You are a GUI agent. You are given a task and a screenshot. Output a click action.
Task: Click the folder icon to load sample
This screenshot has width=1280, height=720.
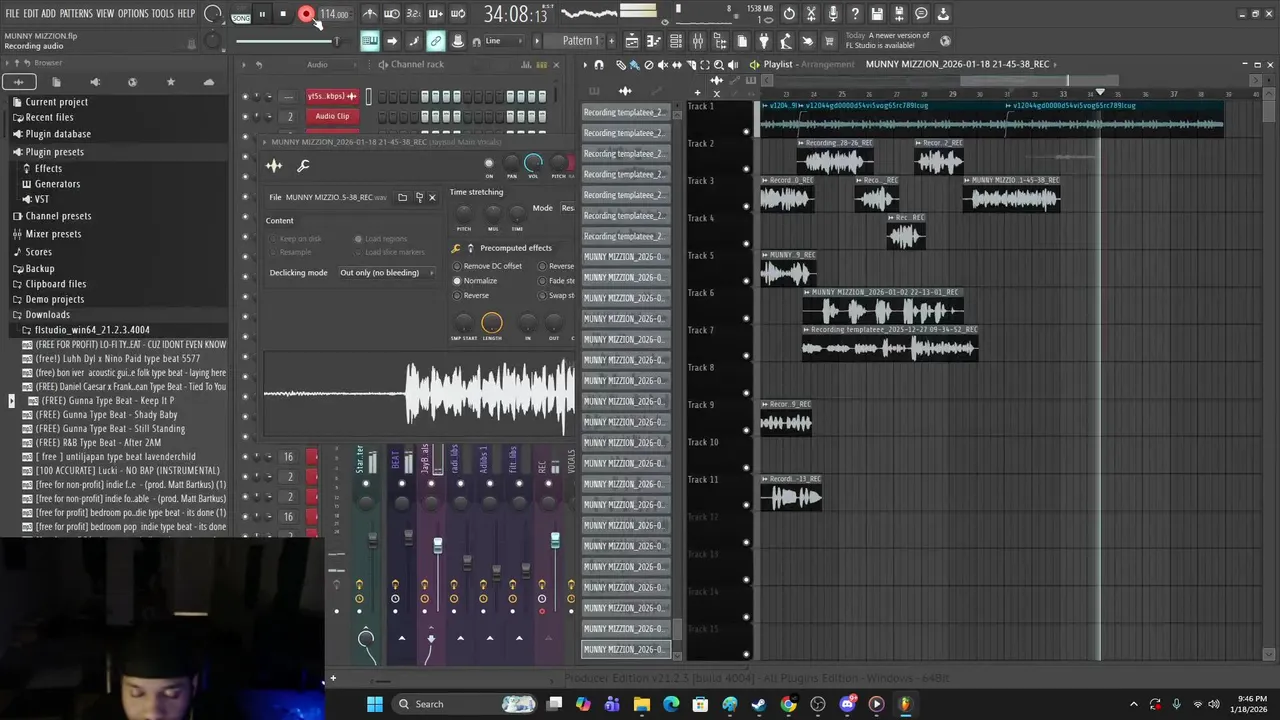point(402,197)
